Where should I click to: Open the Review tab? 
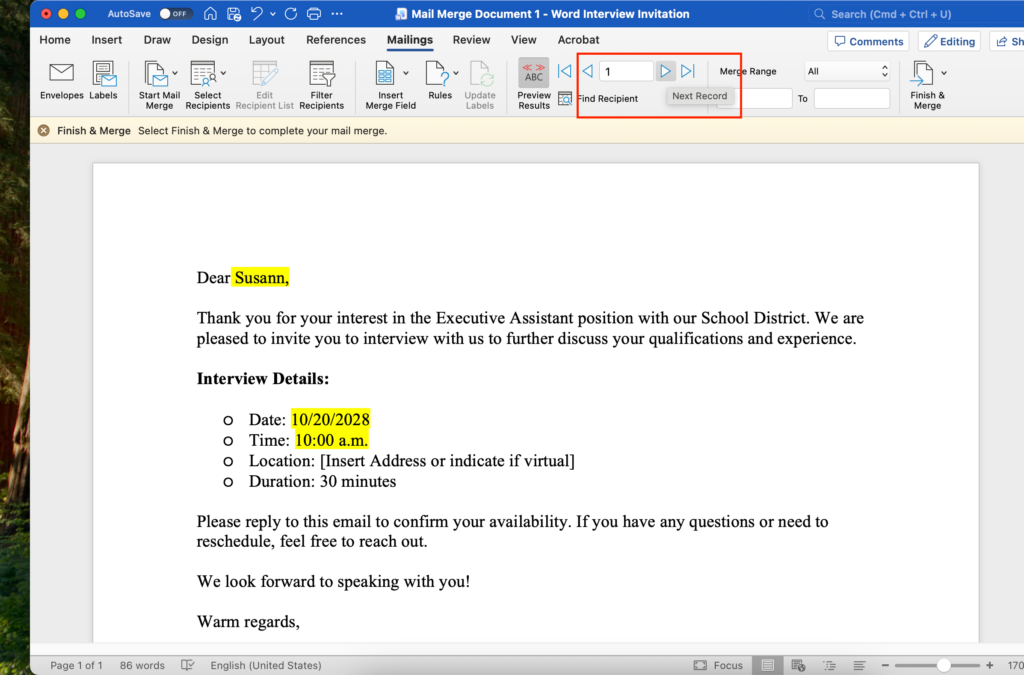[x=470, y=40]
